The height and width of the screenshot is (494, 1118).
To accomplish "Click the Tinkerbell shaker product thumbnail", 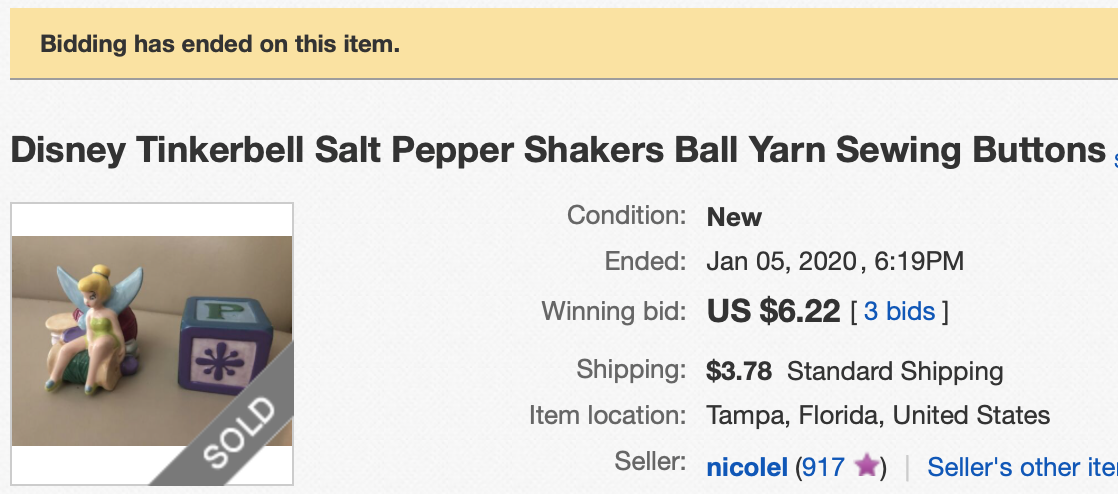I will pos(152,343).
